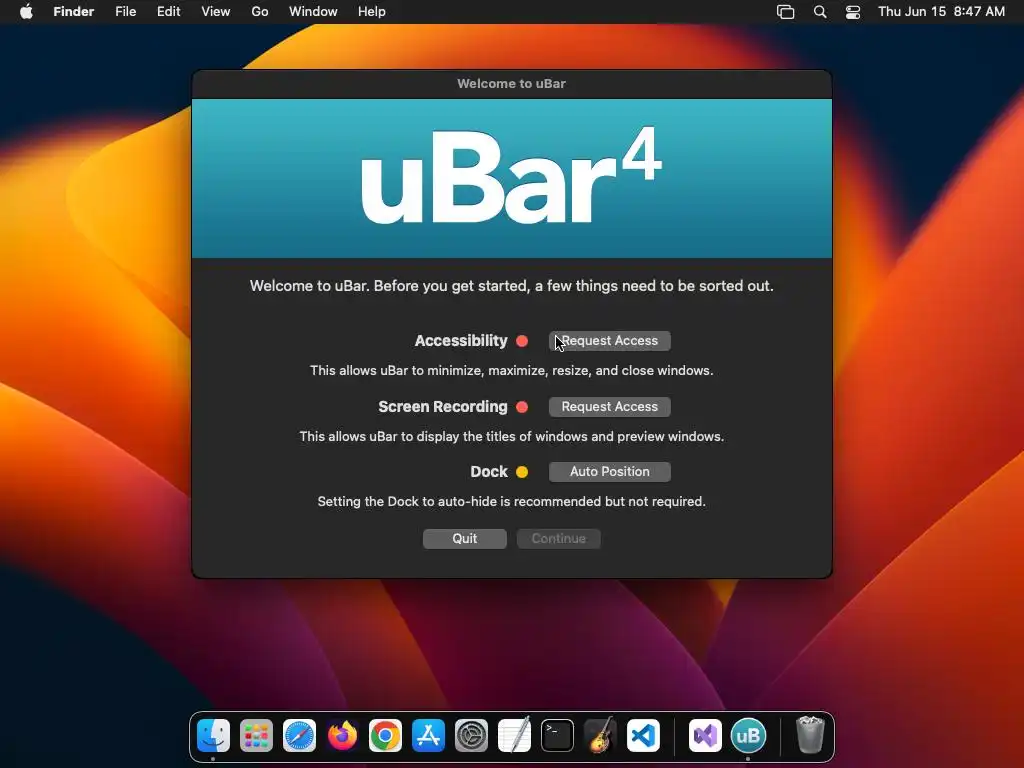Open the Finder menu
This screenshot has width=1024, height=768.
click(x=74, y=12)
